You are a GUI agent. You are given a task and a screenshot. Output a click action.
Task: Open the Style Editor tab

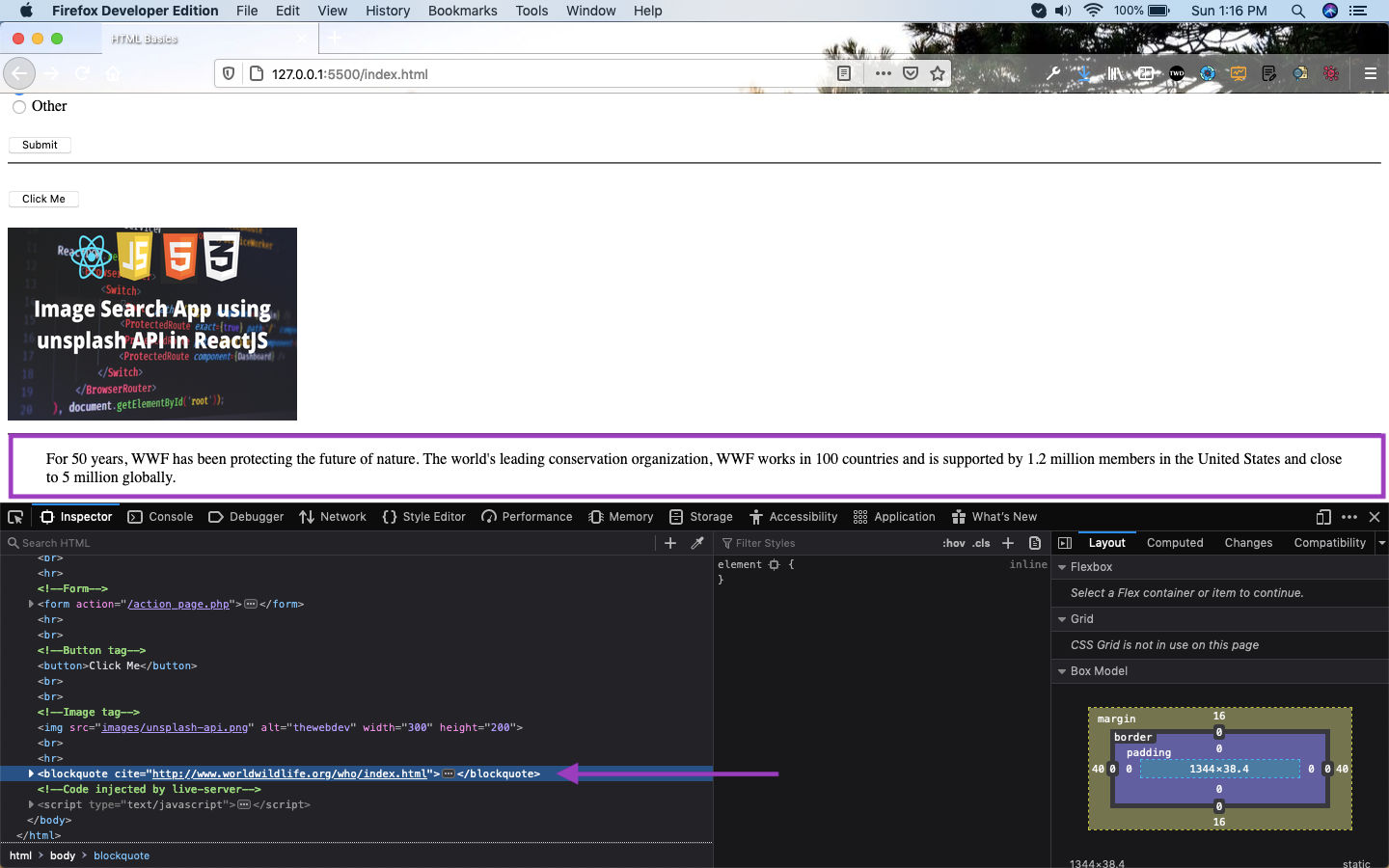[423, 517]
